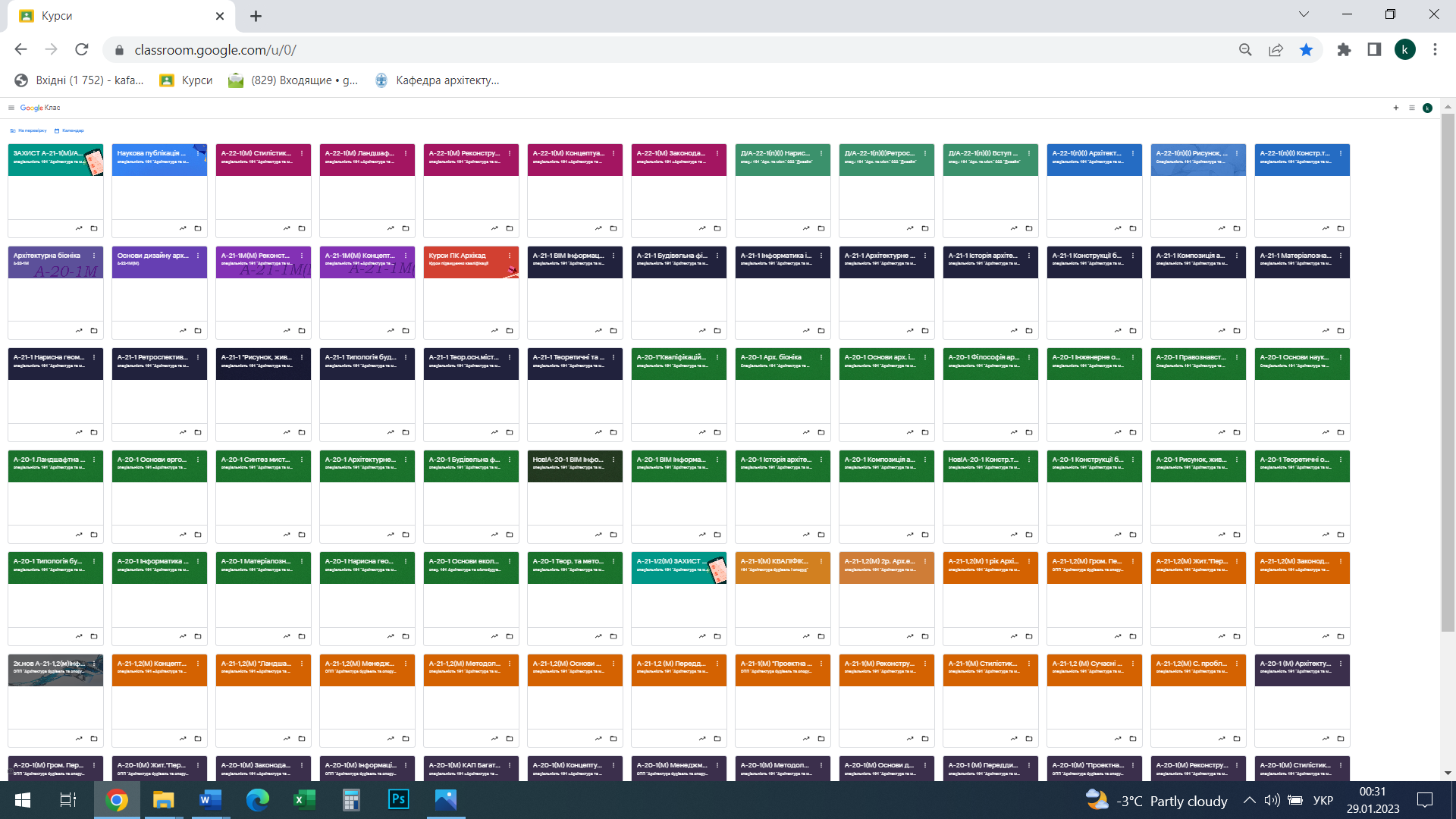Open gradebook for Архітектурна біоніка card
Viewport: 1456px width, 819px height.
click(79, 331)
